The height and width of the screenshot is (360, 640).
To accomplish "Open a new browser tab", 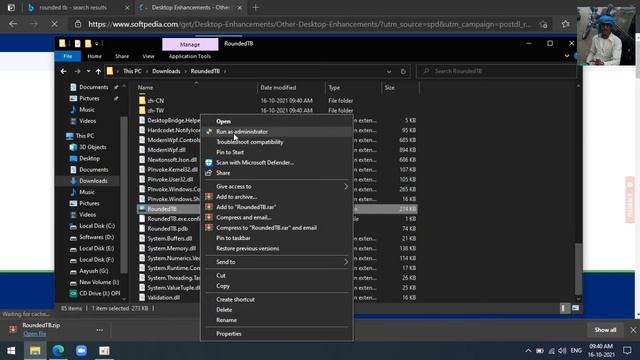I will [x=256, y=7].
